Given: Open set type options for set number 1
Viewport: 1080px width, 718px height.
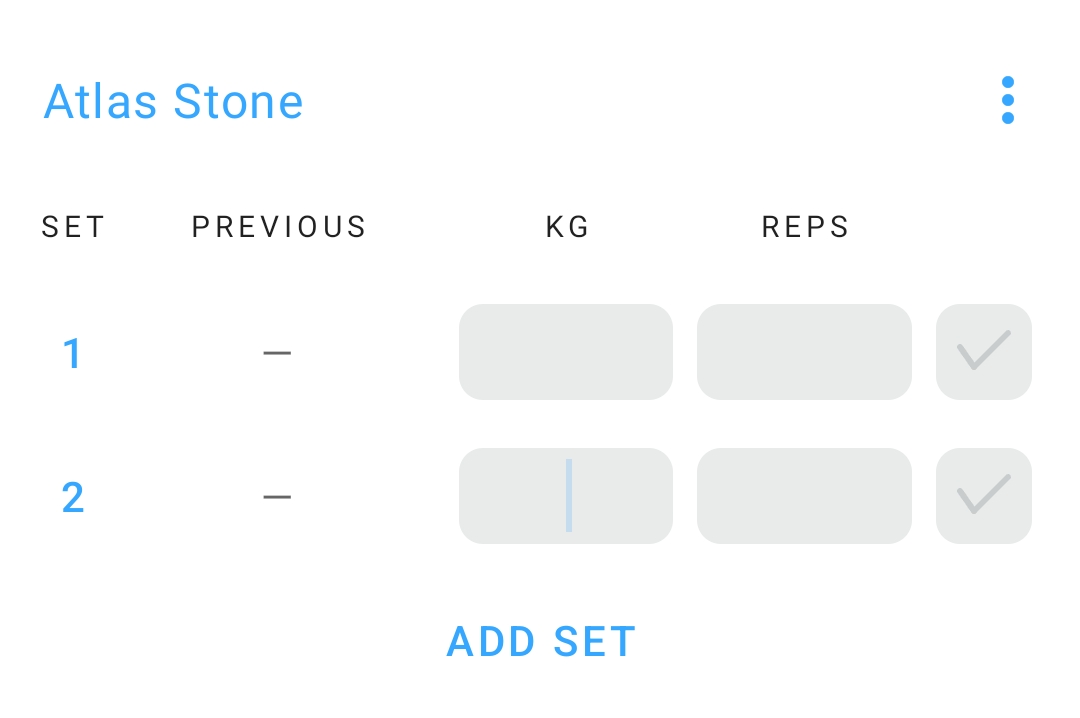Looking at the screenshot, I should click(x=72, y=354).
